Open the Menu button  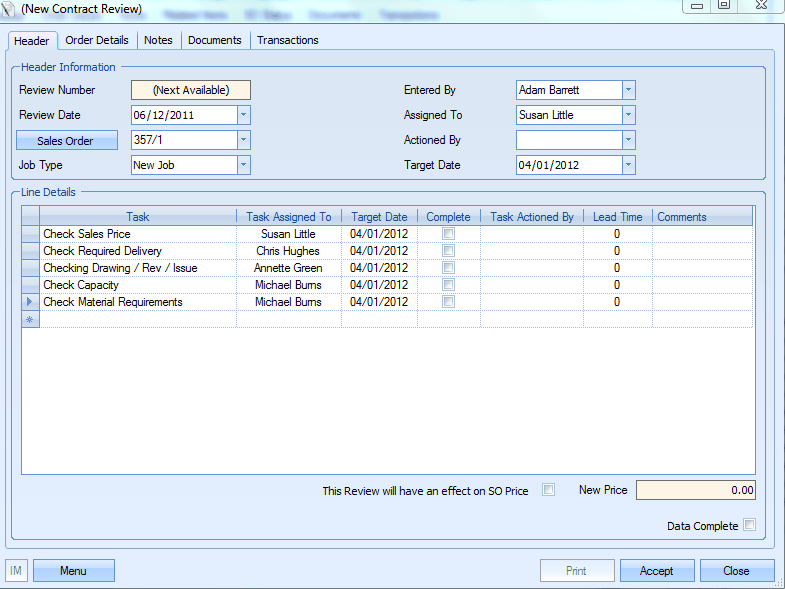(x=73, y=571)
